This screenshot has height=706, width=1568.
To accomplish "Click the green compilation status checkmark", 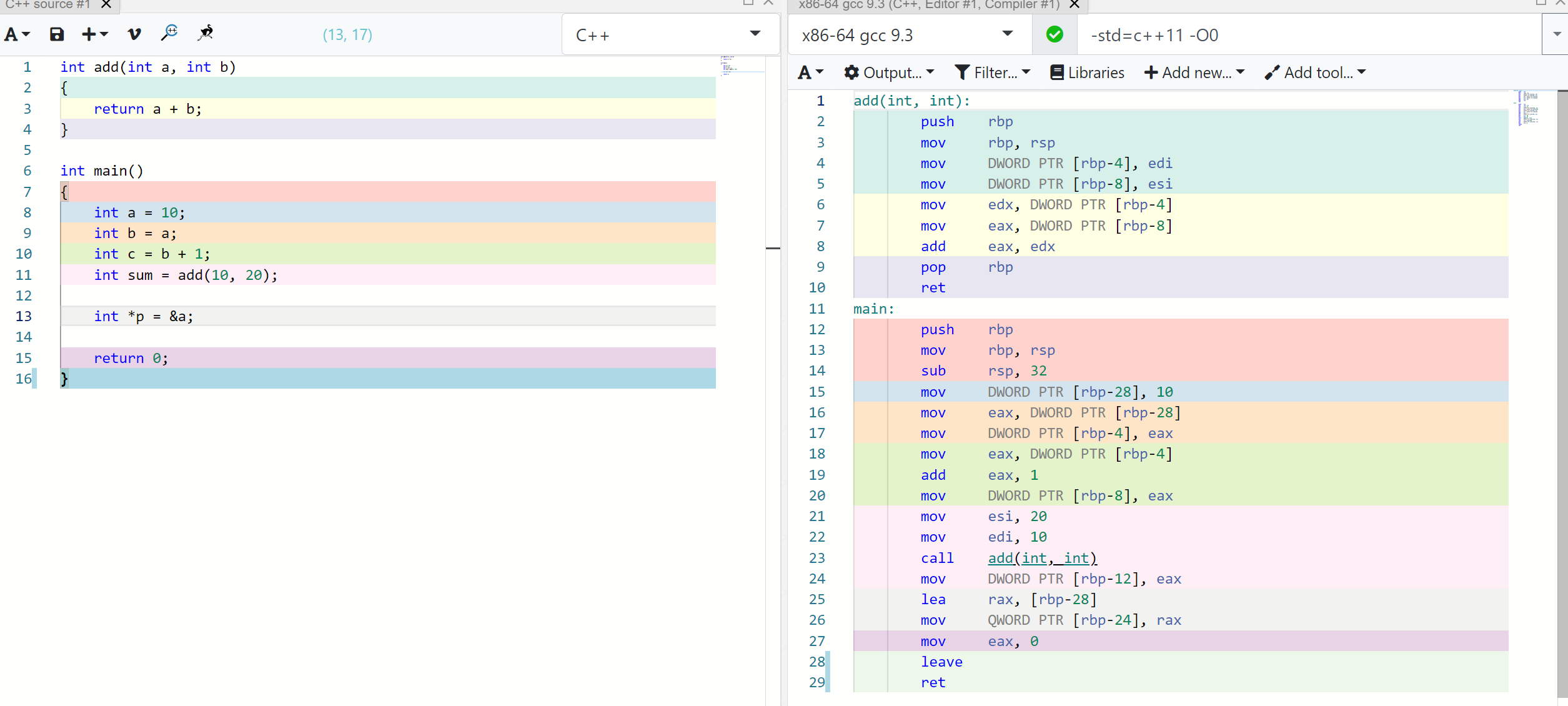I will [1054, 34].
